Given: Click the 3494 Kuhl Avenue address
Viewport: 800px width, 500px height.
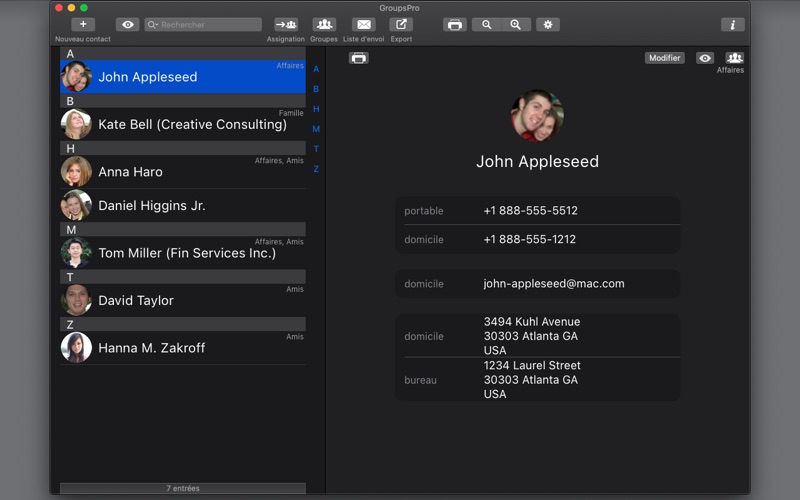Looking at the screenshot, I should (532, 336).
